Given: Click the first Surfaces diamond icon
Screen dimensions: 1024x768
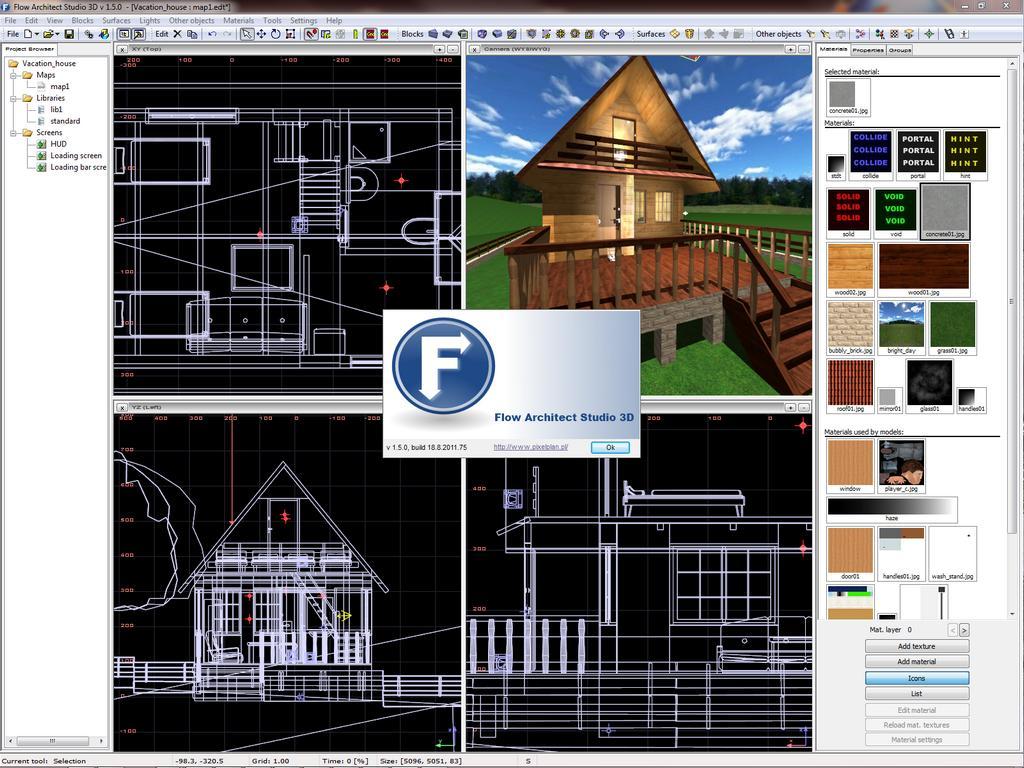Looking at the screenshot, I should [675, 34].
